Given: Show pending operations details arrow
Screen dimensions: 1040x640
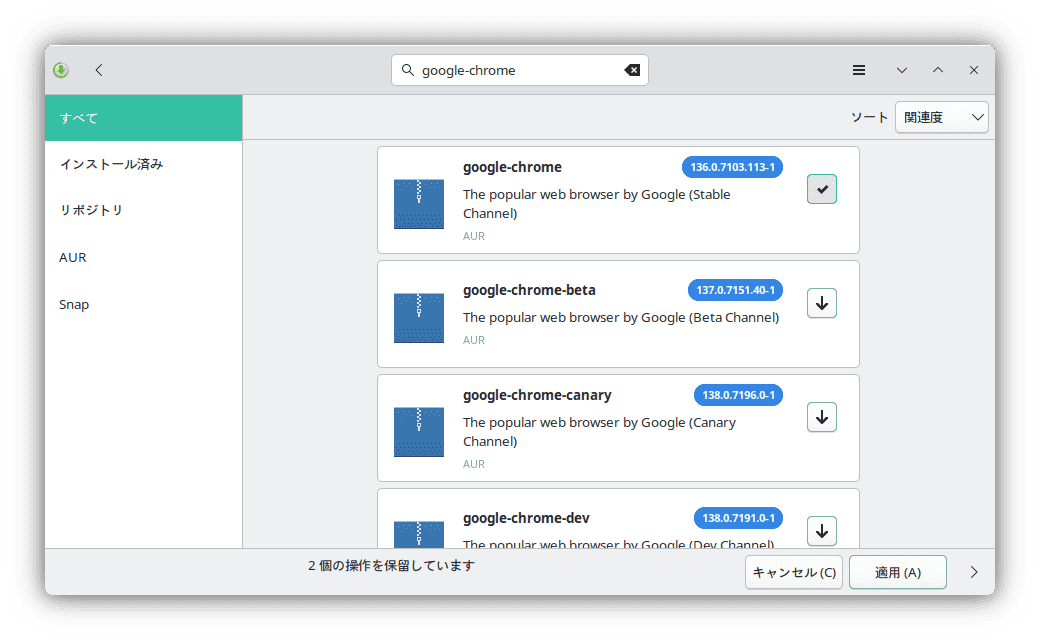Looking at the screenshot, I should (974, 572).
